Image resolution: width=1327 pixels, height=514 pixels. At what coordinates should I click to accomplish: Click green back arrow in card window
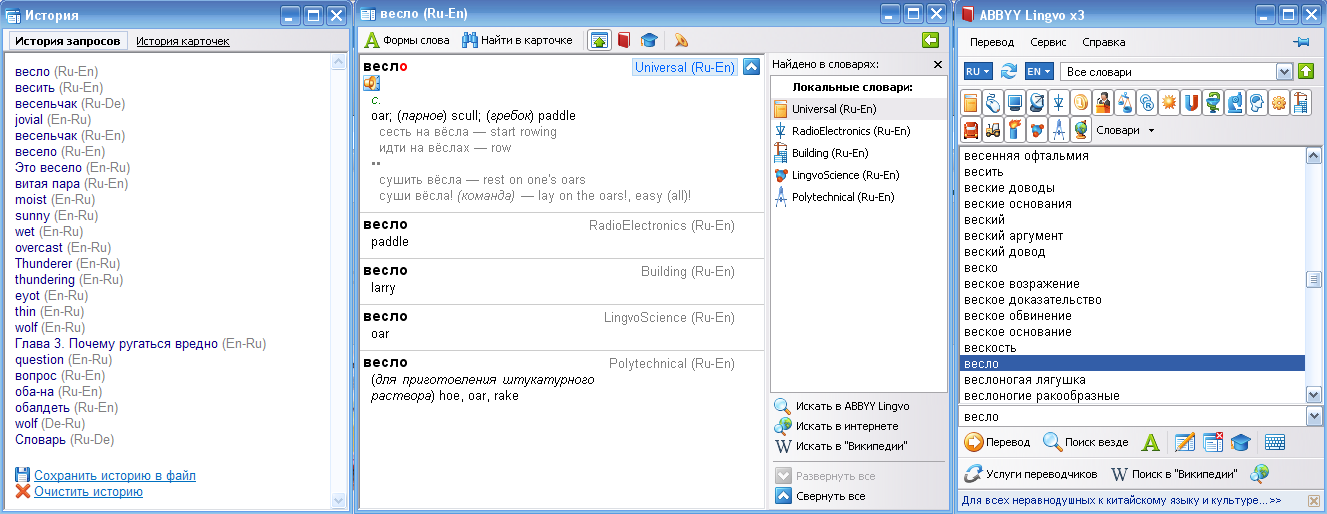coord(931,40)
